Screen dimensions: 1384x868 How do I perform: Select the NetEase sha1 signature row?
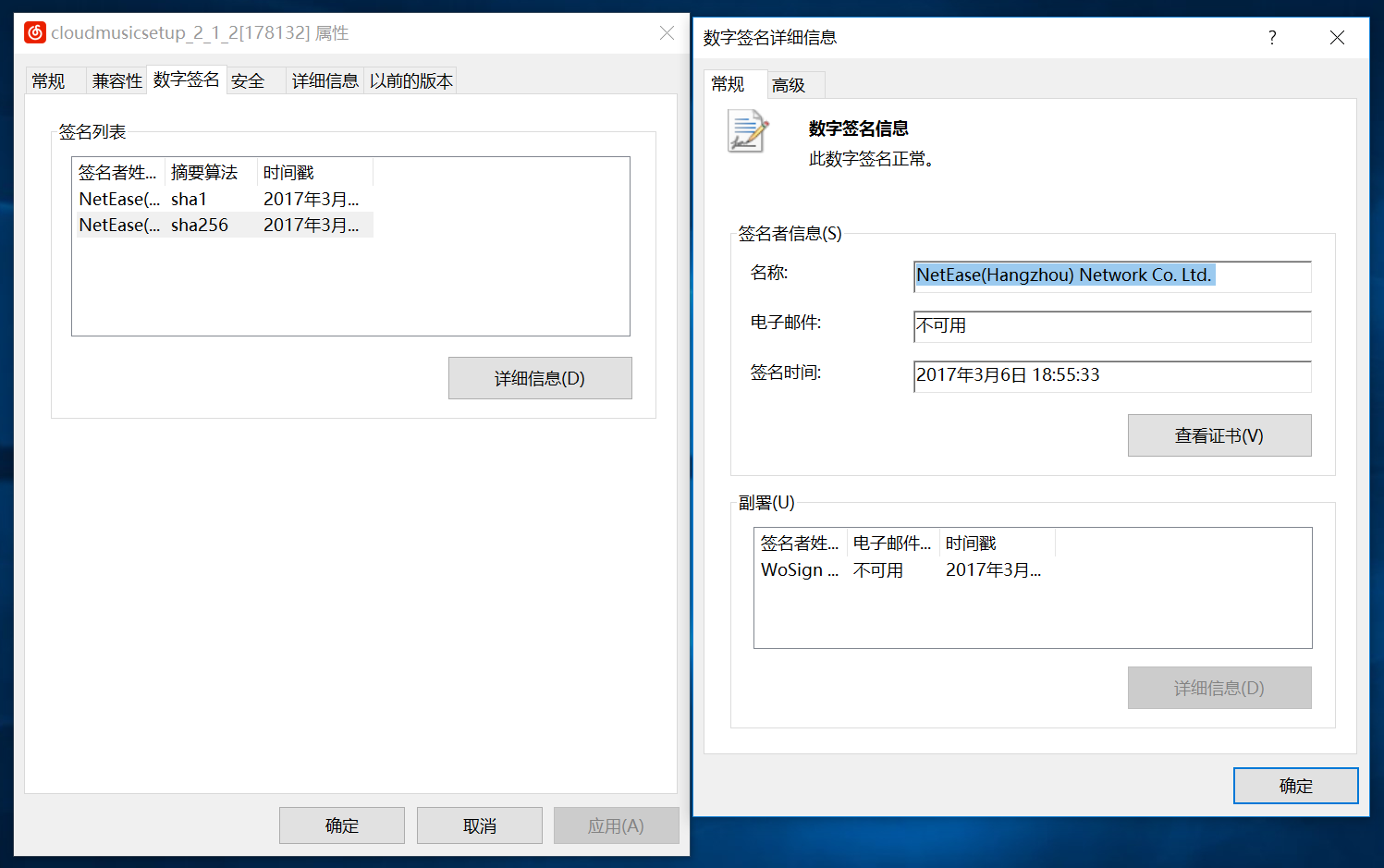[225, 199]
